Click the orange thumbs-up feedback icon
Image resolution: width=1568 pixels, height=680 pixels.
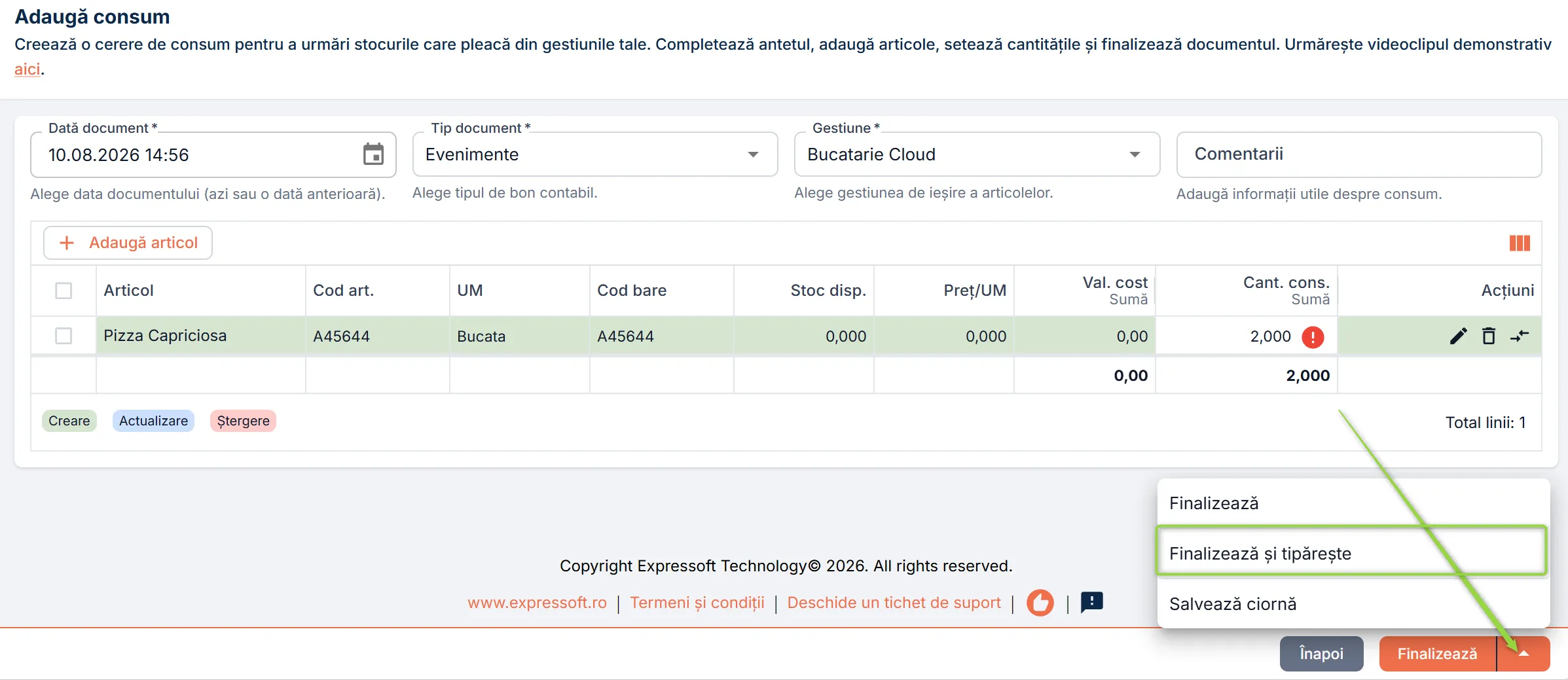[1040, 603]
